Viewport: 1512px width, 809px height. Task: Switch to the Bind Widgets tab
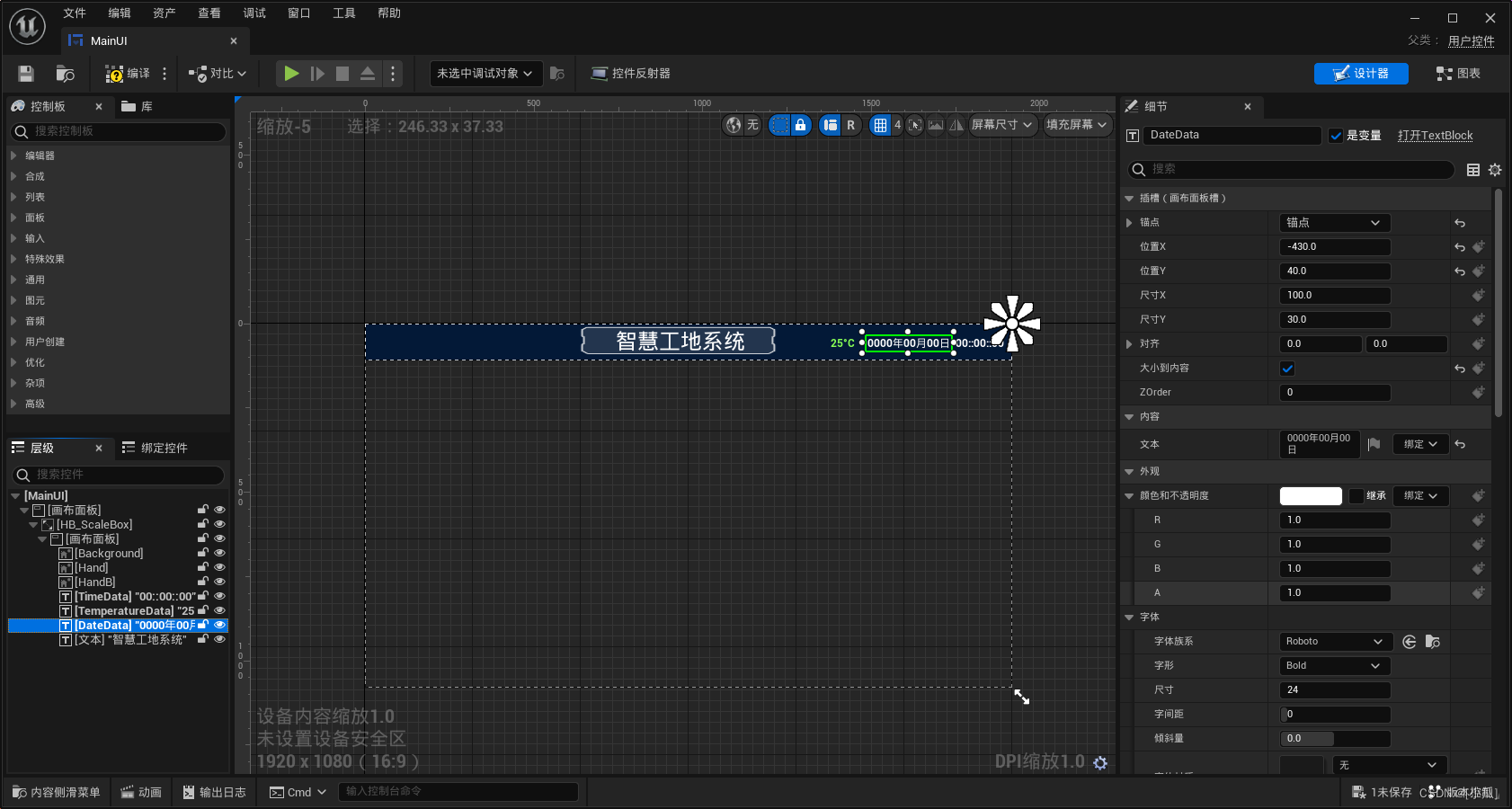tap(155, 449)
